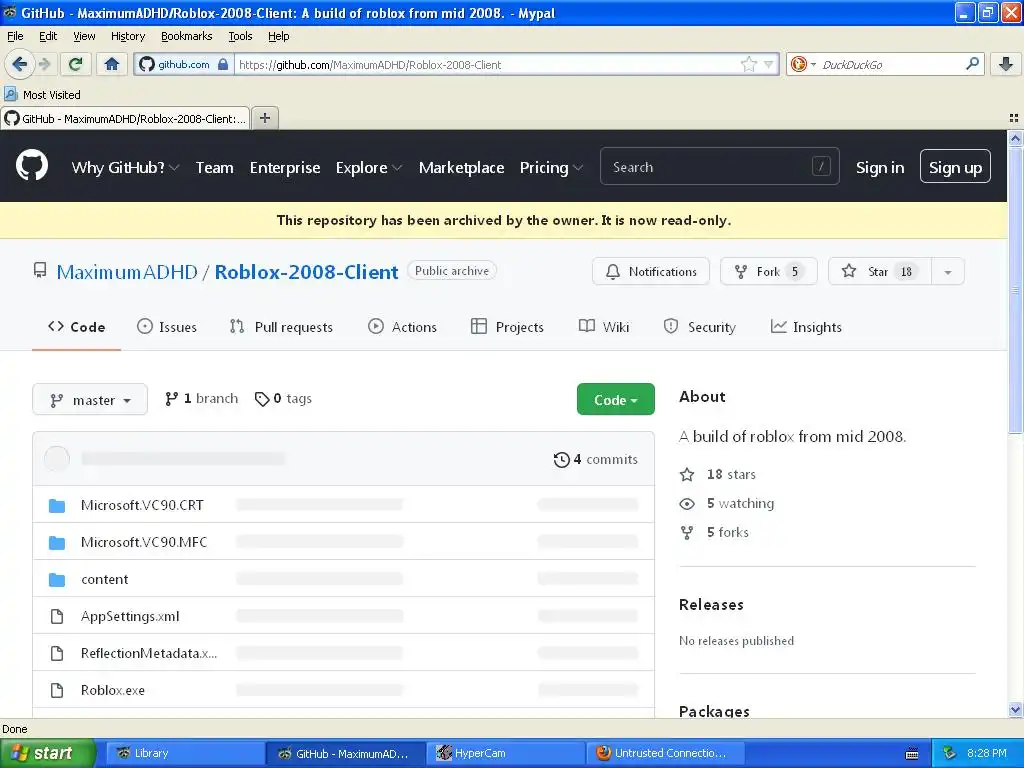The width and height of the screenshot is (1024, 768).
Task: Open the MaximumADHD owner link
Action: [127, 272]
